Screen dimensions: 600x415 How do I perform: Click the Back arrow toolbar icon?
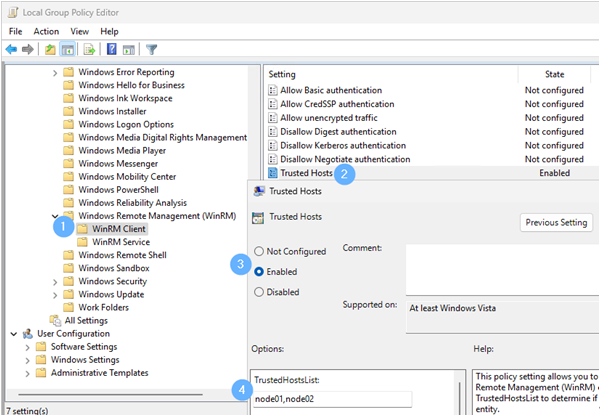11,49
